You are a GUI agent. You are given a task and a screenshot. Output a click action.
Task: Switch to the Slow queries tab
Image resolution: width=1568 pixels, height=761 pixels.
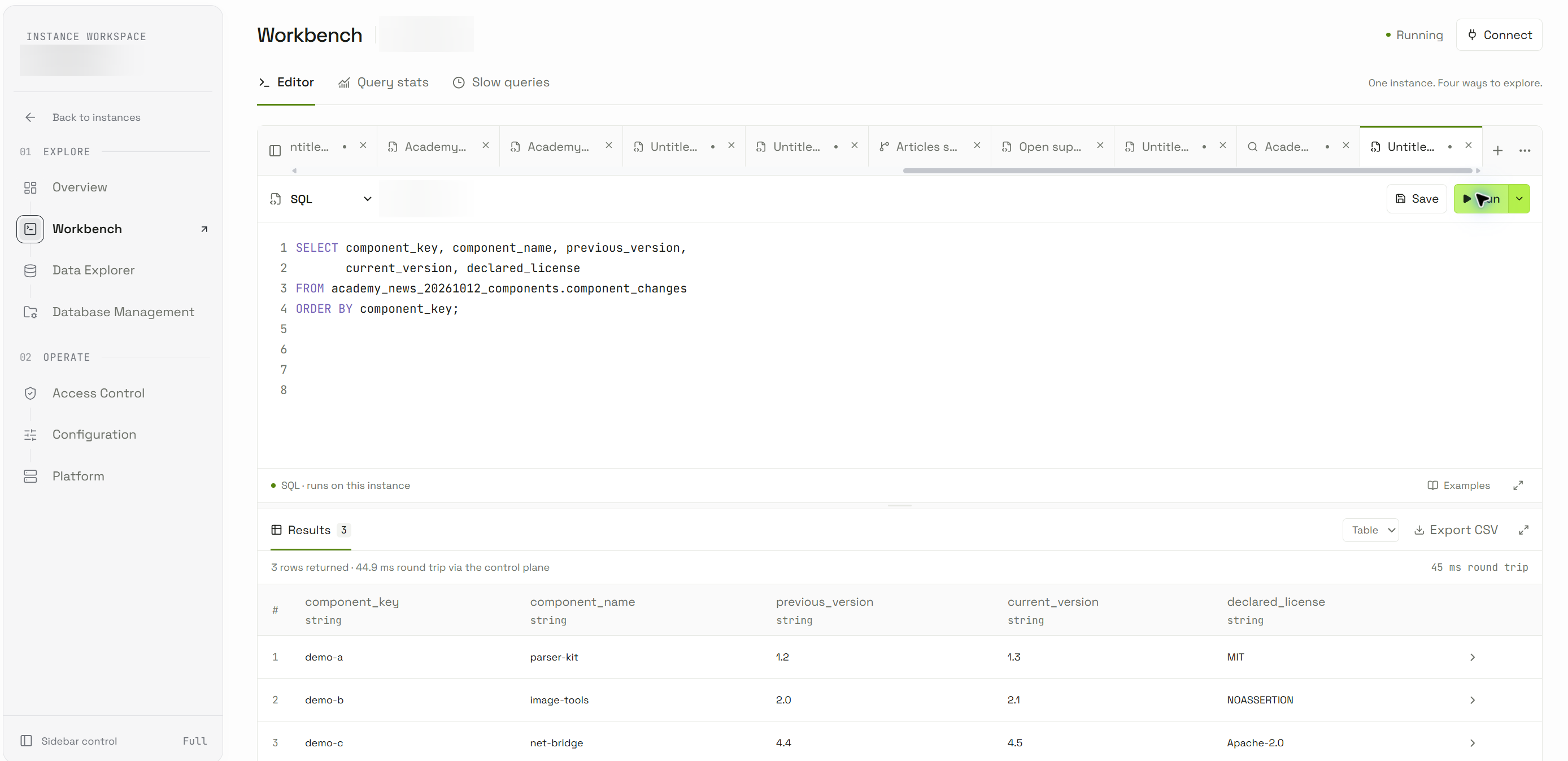(x=501, y=82)
